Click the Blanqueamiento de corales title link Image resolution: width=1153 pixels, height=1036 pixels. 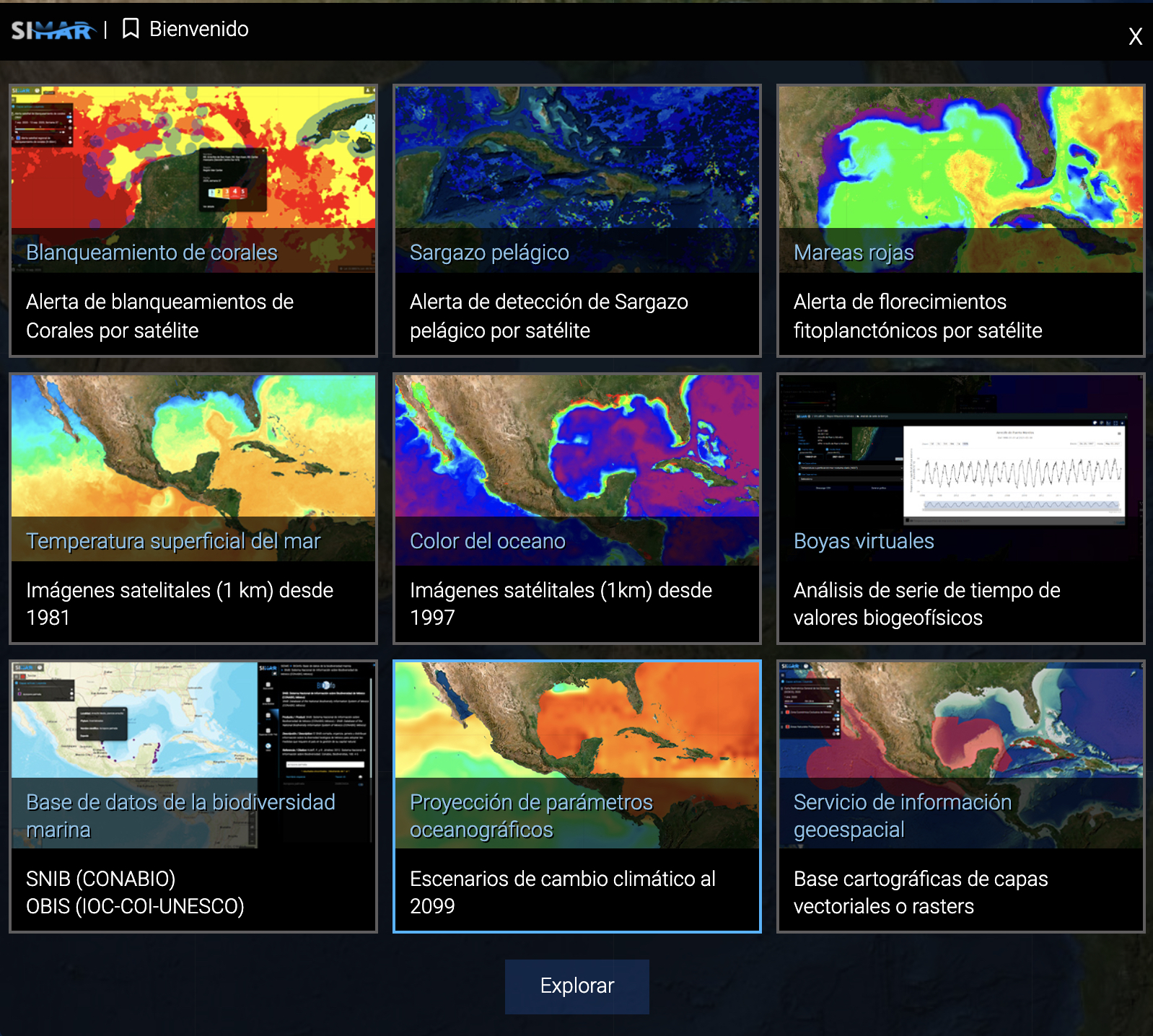(152, 253)
